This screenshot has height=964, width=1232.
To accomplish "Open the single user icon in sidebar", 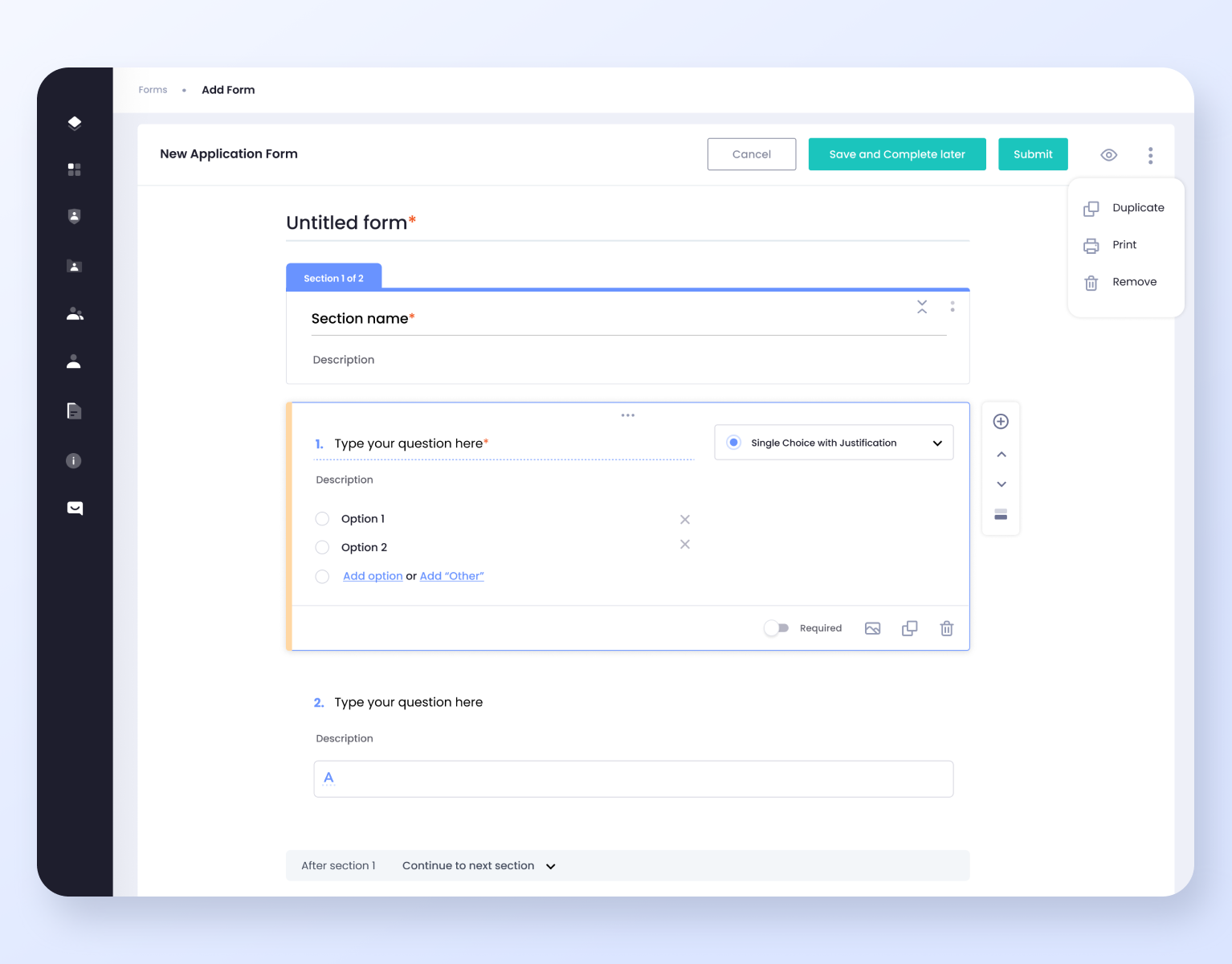I will [74, 361].
